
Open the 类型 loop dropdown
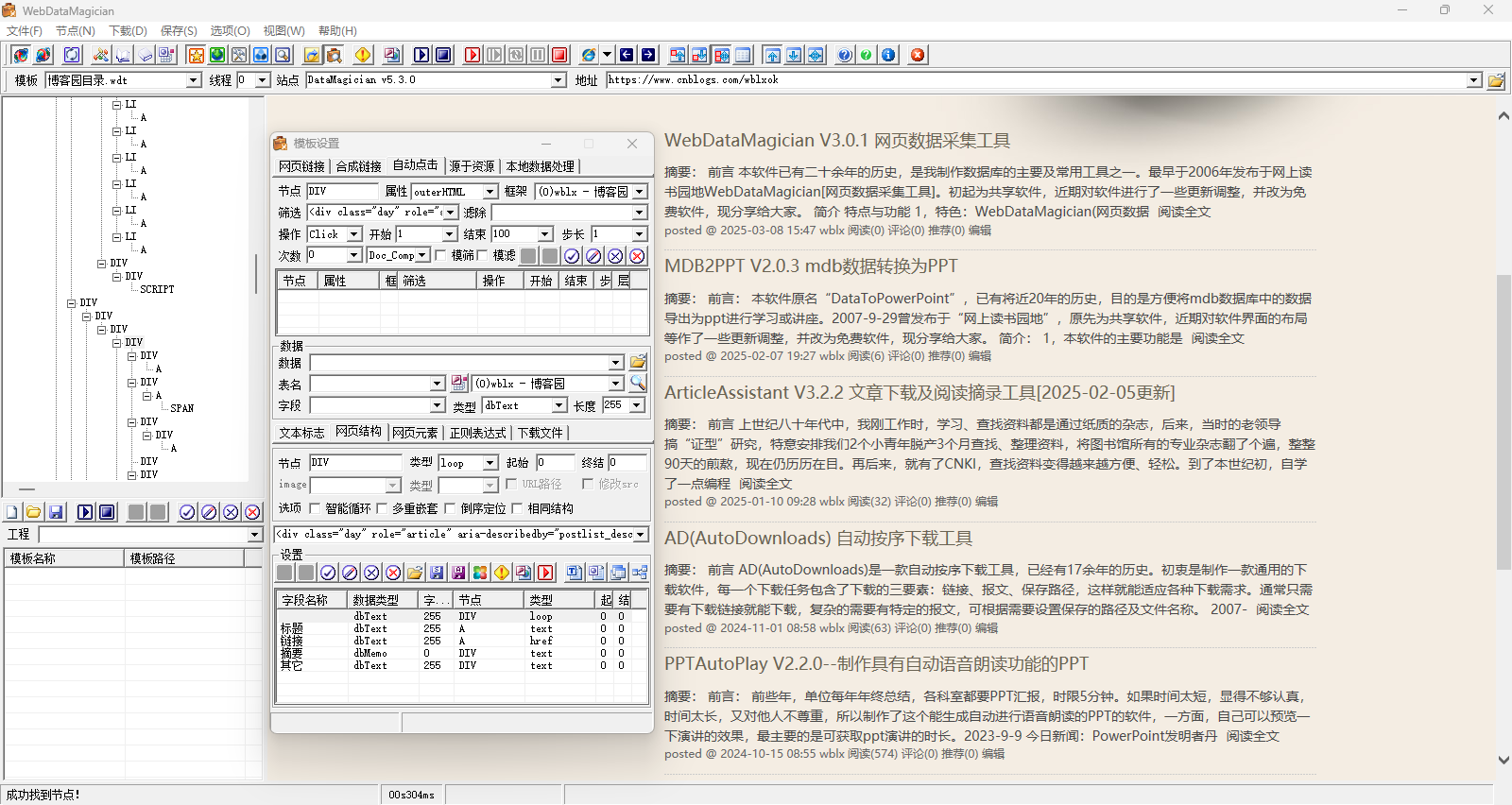pos(490,463)
